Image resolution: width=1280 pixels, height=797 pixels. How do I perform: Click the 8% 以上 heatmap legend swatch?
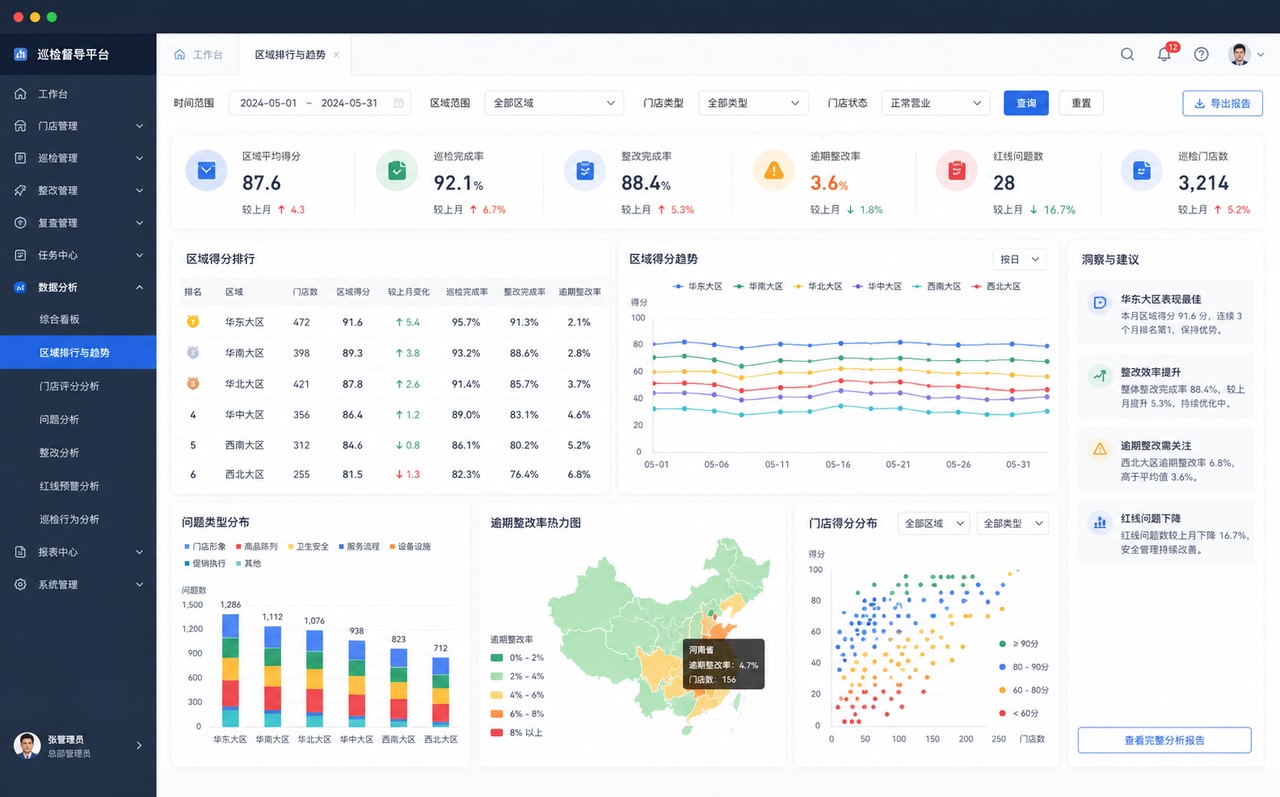coord(497,733)
